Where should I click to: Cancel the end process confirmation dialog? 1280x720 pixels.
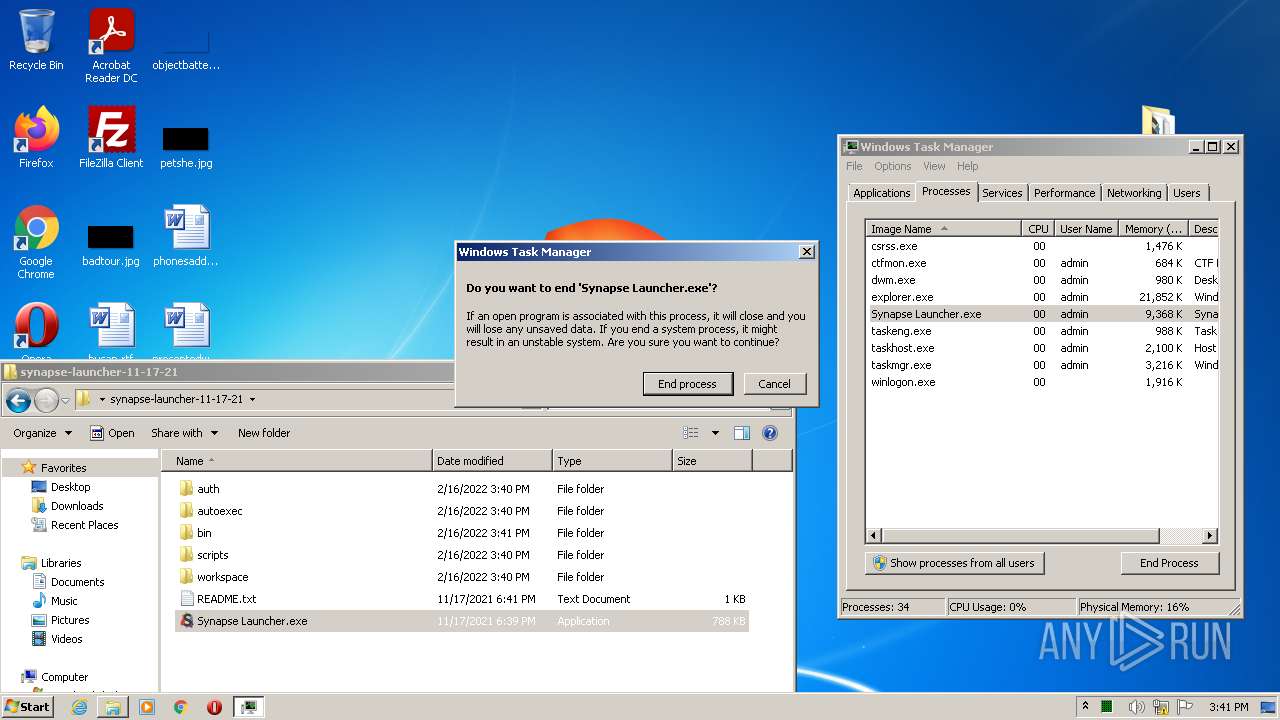(x=774, y=384)
